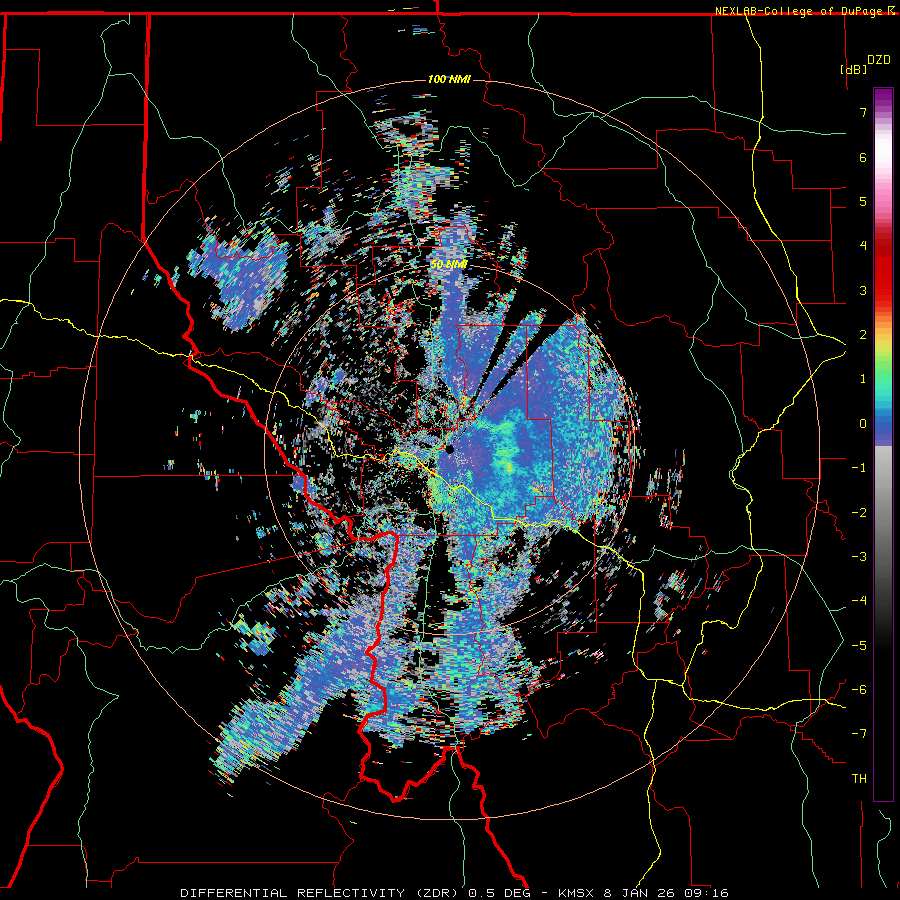Click the 3 value on the color scale

(x=863, y=290)
